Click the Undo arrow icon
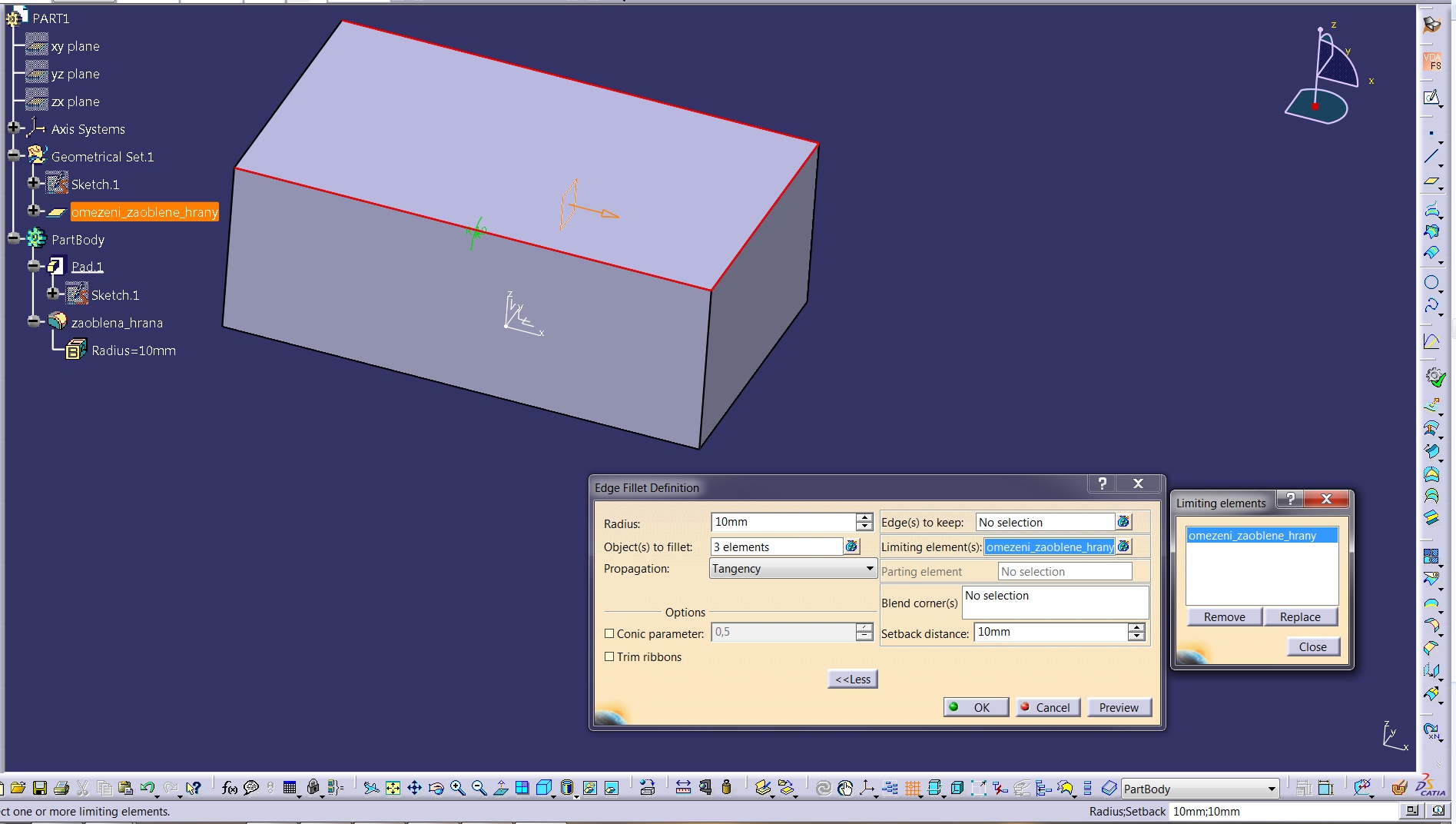The height and width of the screenshot is (824, 1456). tap(147, 788)
